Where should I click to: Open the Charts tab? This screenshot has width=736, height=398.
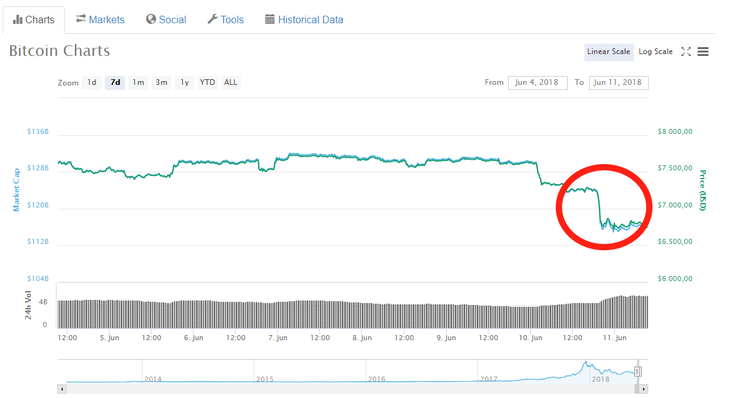pyautogui.click(x=33, y=20)
